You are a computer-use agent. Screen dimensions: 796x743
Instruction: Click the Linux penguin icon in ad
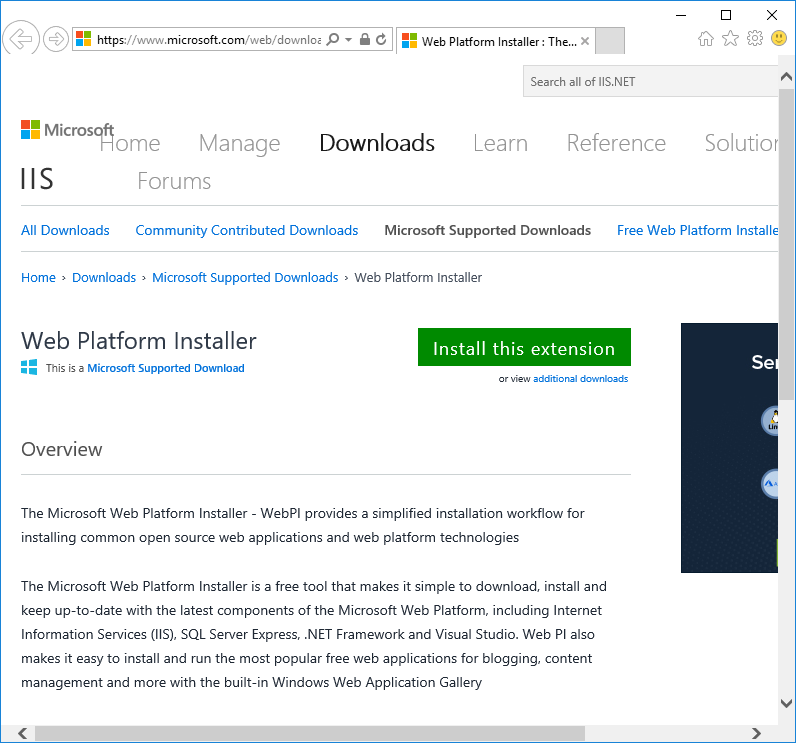(x=771, y=420)
